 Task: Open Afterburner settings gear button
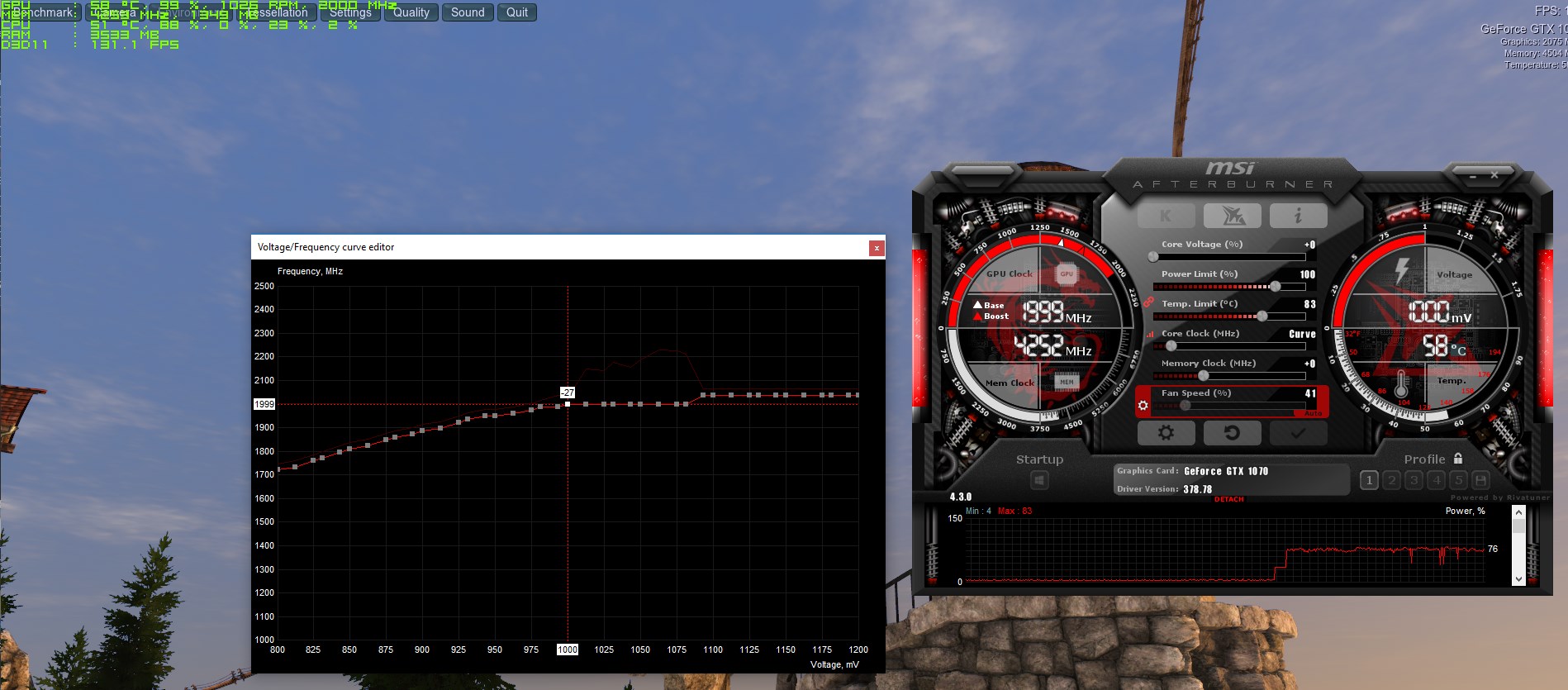1166,432
